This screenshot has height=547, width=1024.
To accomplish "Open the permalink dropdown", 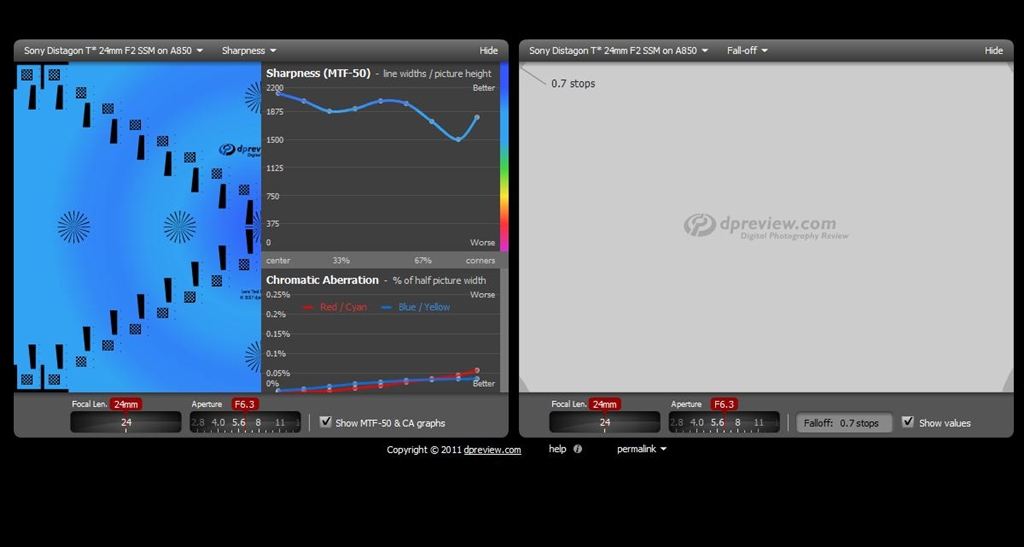I will coord(641,449).
